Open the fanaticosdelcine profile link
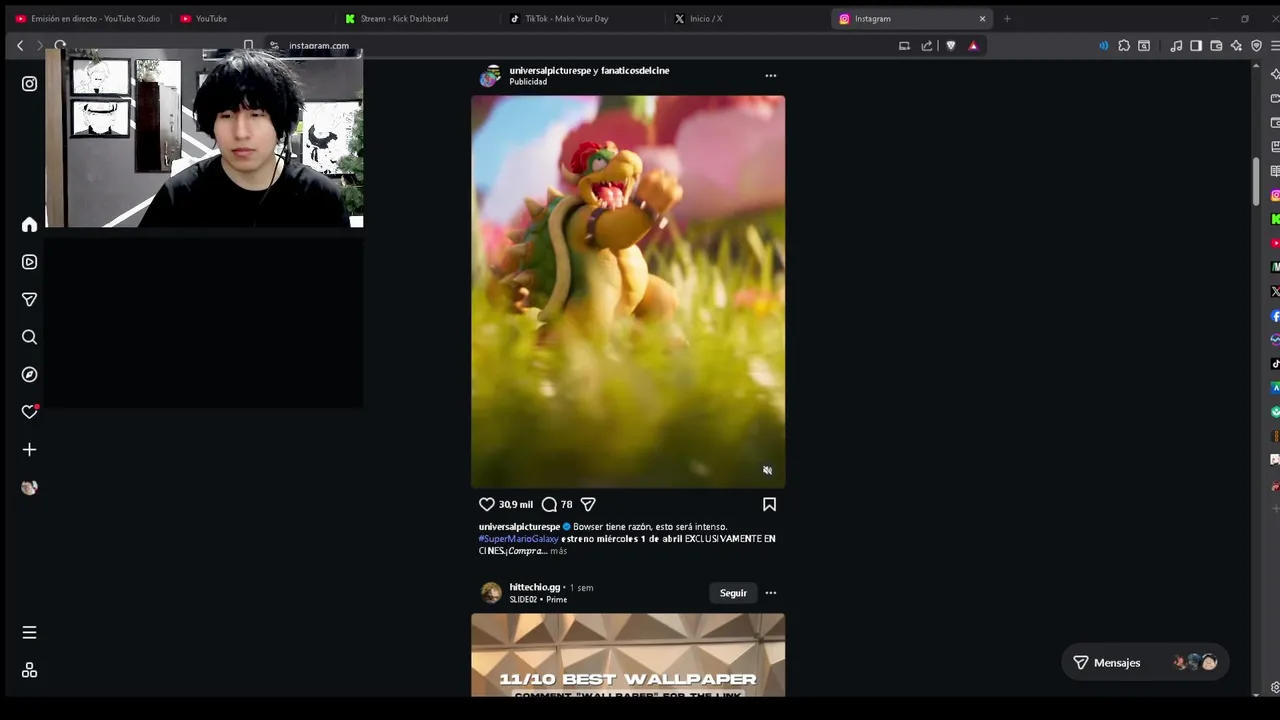 pos(635,70)
